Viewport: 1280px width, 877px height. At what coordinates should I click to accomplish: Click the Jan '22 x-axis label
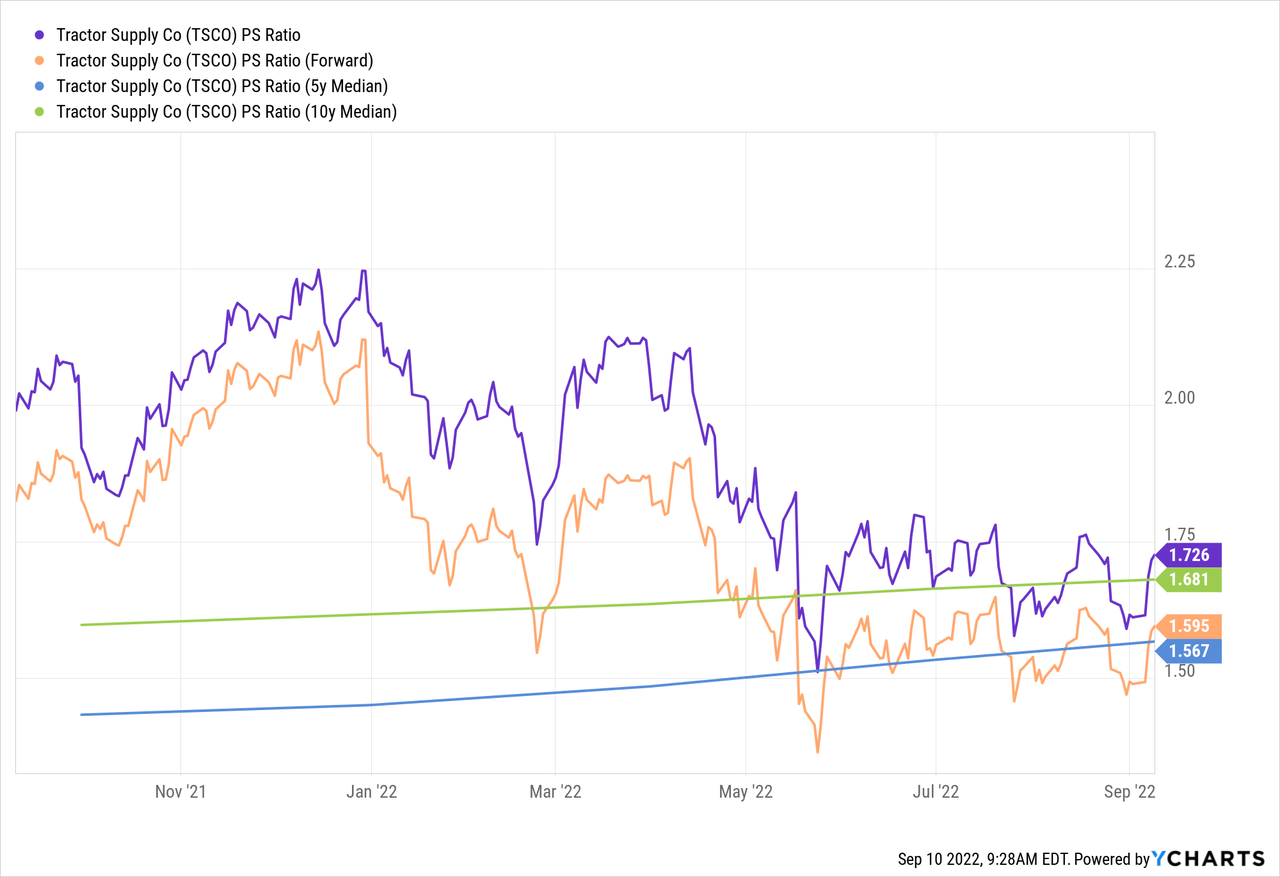(371, 791)
